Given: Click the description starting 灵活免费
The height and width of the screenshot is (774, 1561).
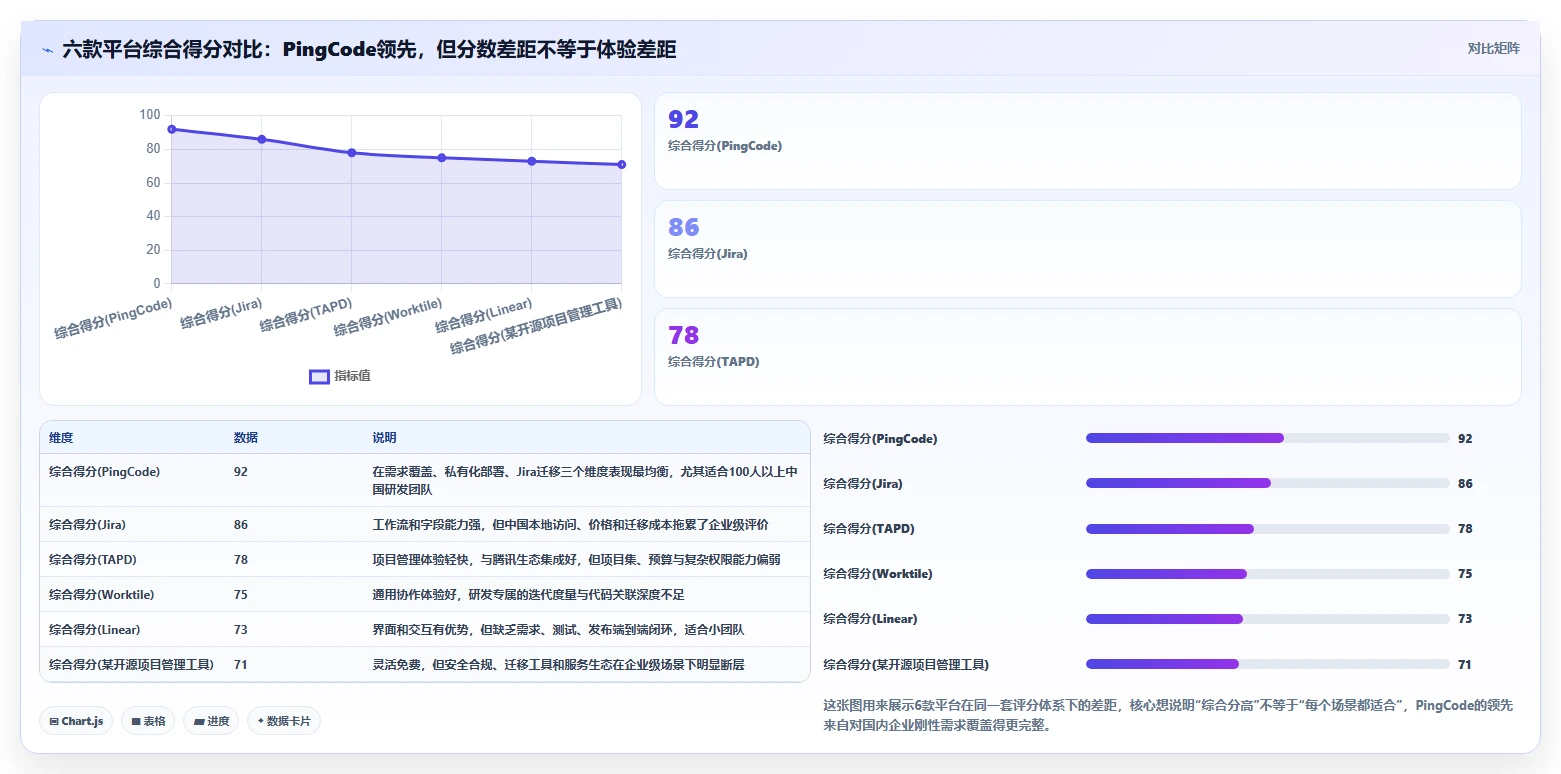Looking at the screenshot, I should click(x=558, y=664).
